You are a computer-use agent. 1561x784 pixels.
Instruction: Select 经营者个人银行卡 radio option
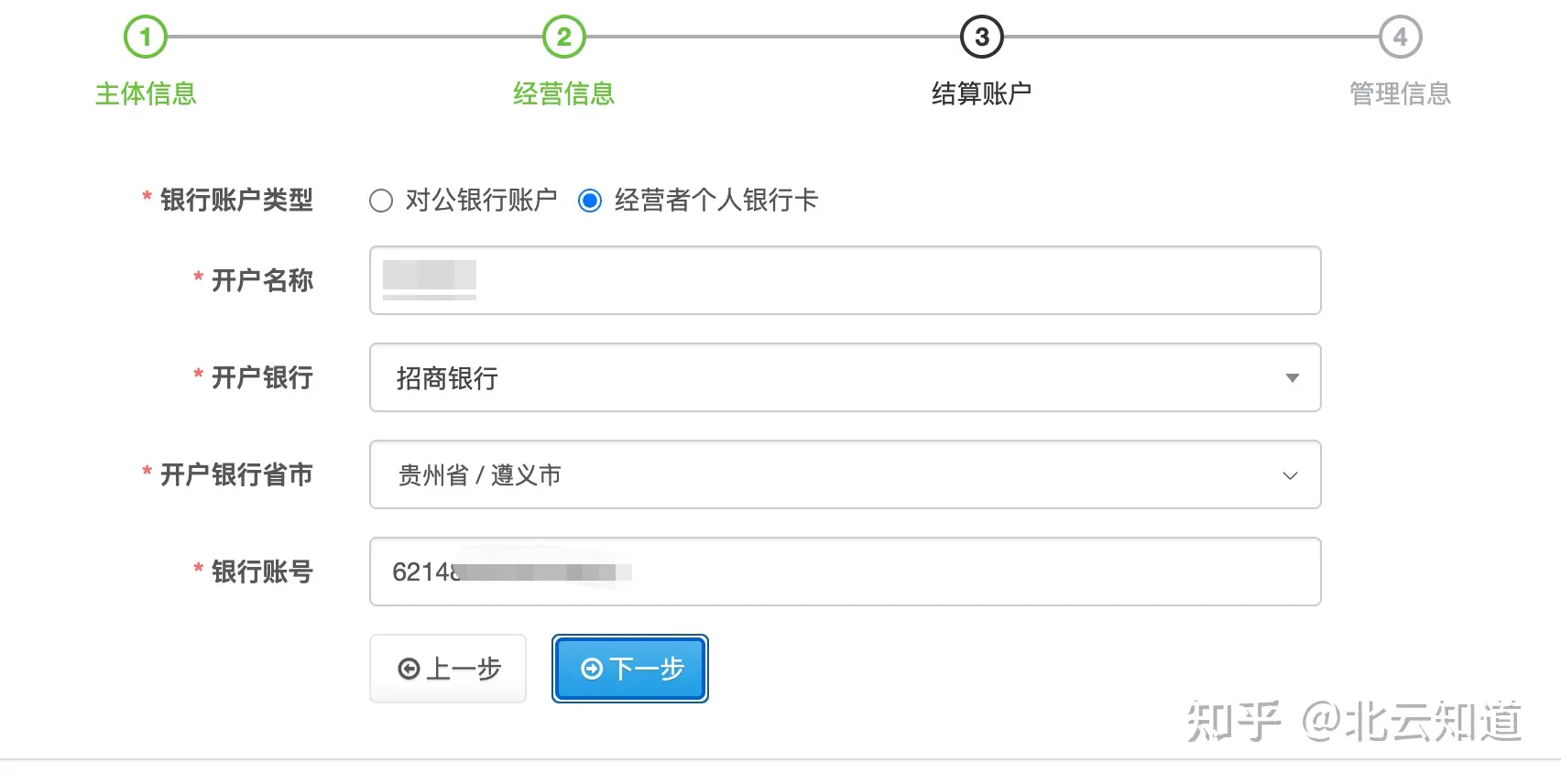(x=590, y=201)
